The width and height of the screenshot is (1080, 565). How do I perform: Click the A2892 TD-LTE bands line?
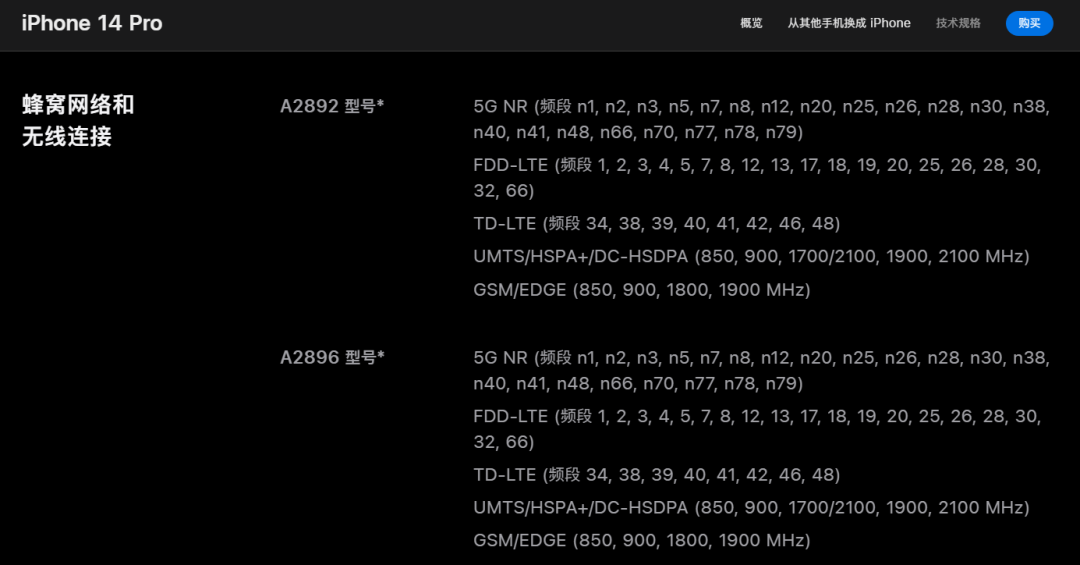(656, 223)
